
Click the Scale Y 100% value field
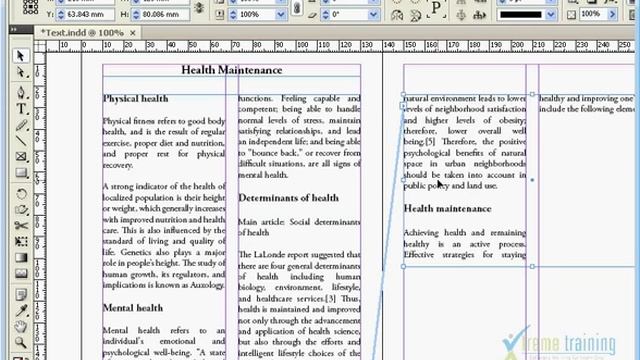[x=256, y=15]
